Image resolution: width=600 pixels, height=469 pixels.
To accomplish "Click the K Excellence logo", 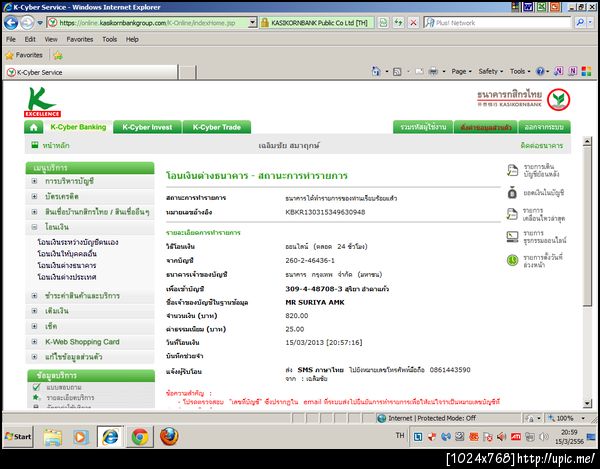I will pos(42,102).
